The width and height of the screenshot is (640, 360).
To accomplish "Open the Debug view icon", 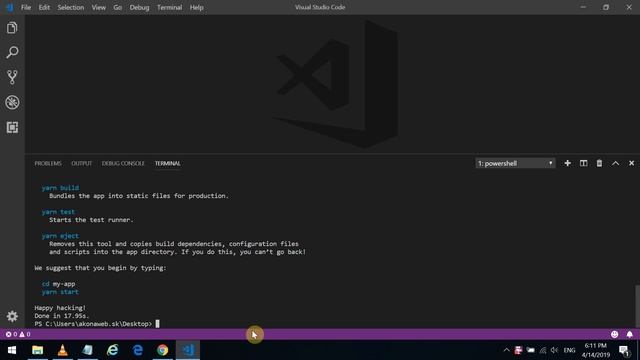I will [x=12, y=102].
